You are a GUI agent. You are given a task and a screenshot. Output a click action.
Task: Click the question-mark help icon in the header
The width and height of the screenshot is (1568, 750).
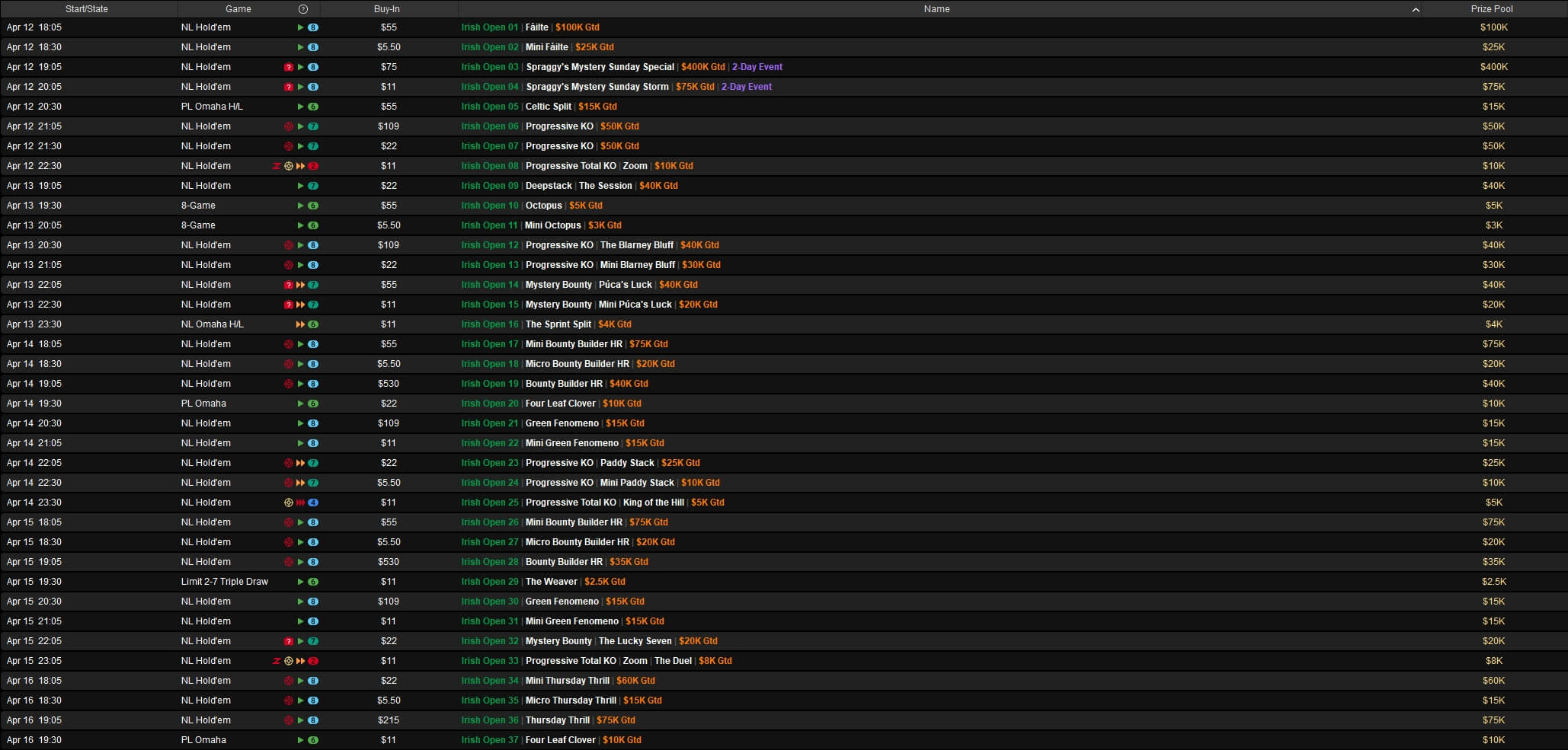coord(303,9)
